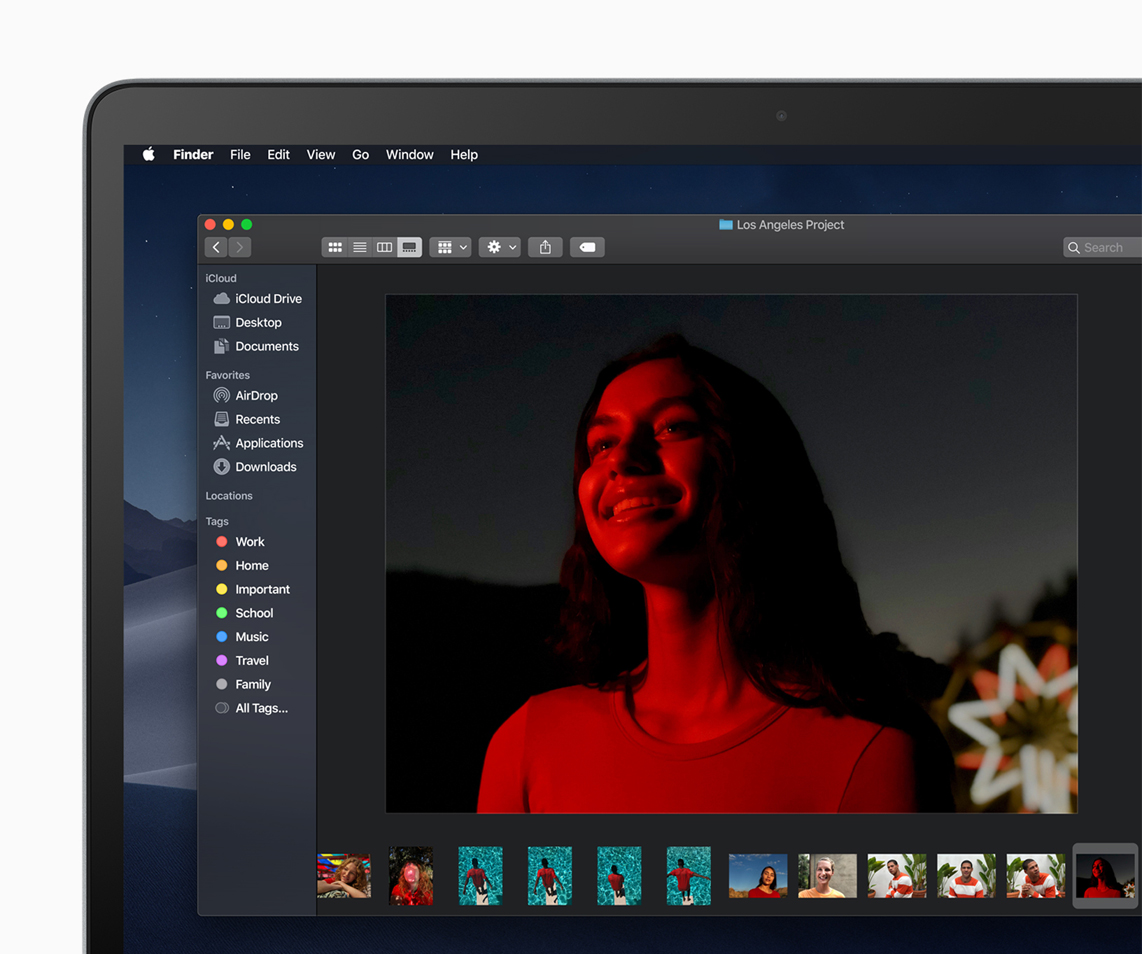
Task: Open the Action gear dropdown menu
Action: pyautogui.click(x=499, y=247)
